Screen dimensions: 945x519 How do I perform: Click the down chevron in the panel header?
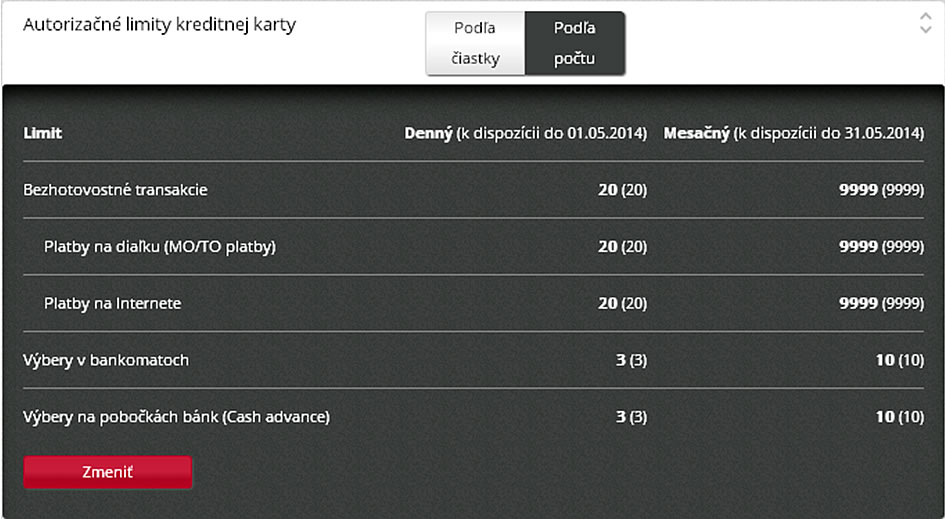click(926, 29)
